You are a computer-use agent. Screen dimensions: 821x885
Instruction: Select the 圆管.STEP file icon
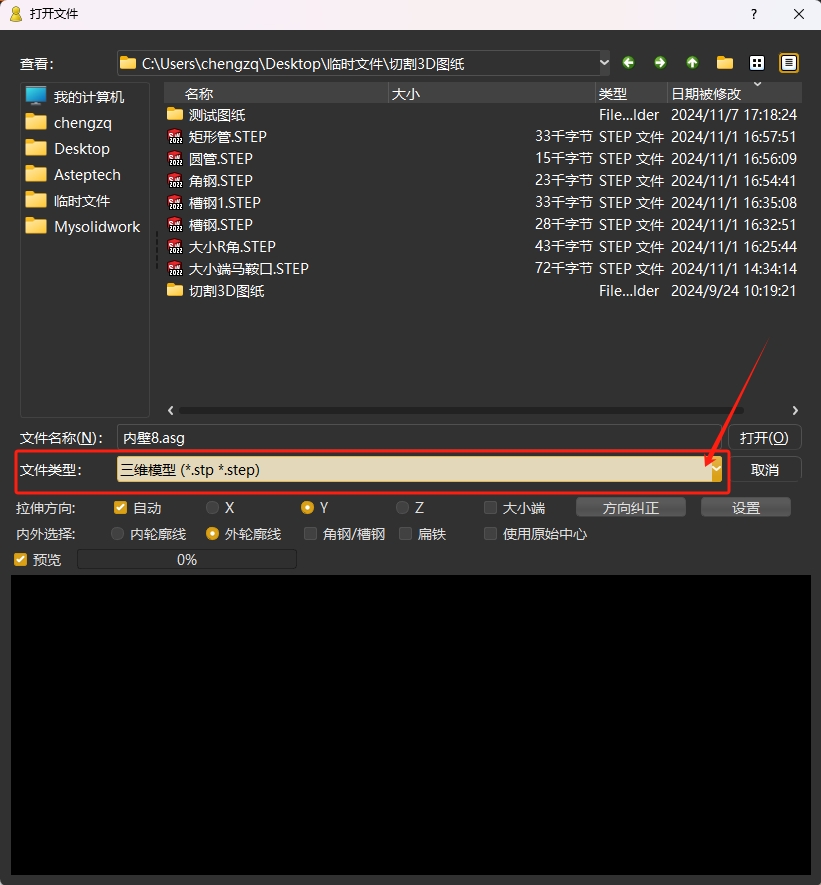(x=175, y=159)
